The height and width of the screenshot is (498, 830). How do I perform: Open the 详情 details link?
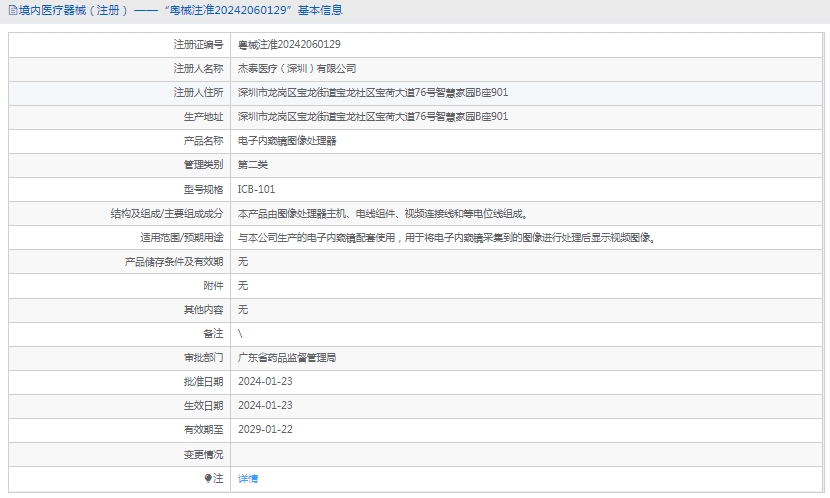pos(248,479)
